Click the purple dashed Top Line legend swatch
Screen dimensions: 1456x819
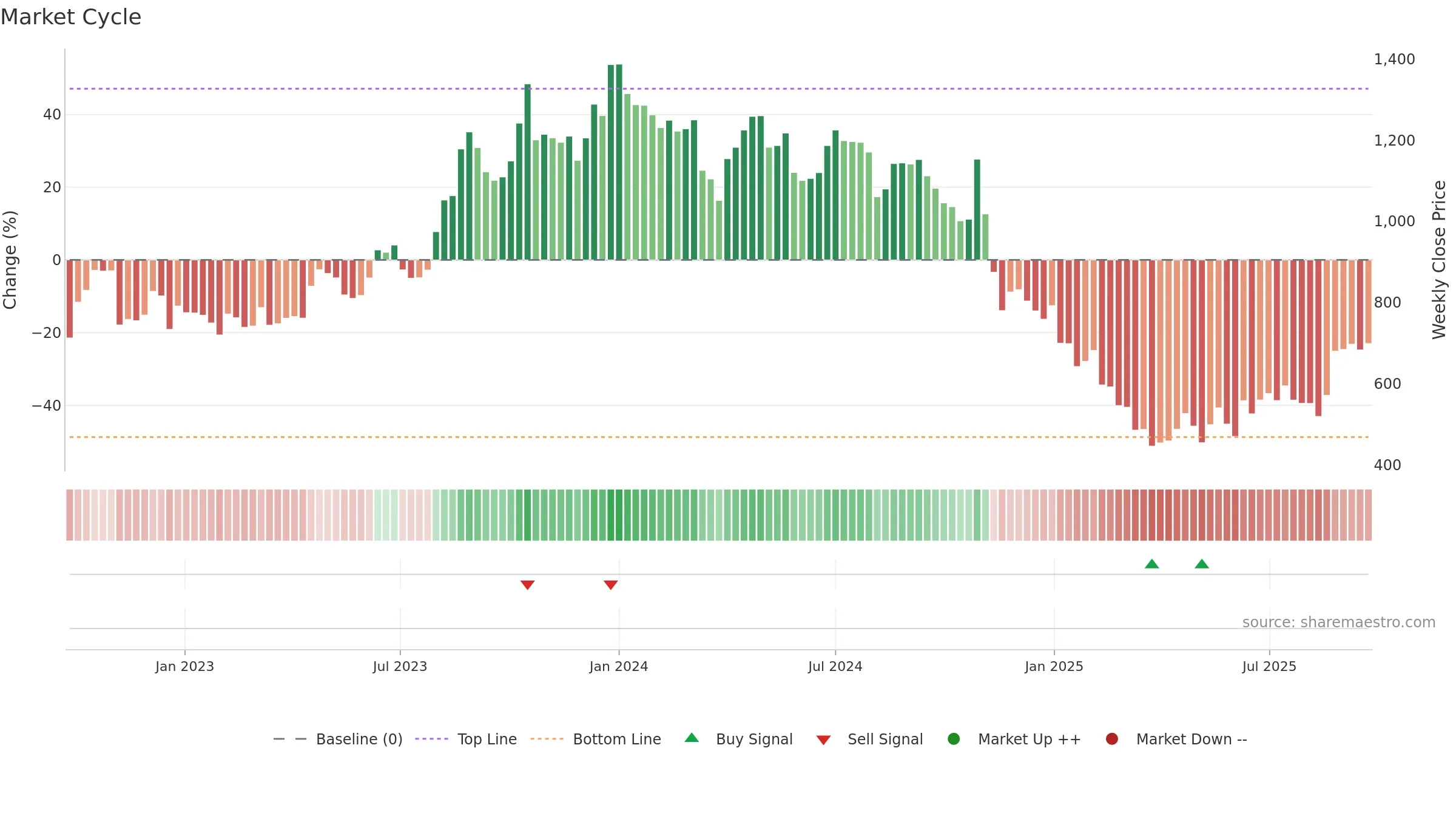pos(431,739)
